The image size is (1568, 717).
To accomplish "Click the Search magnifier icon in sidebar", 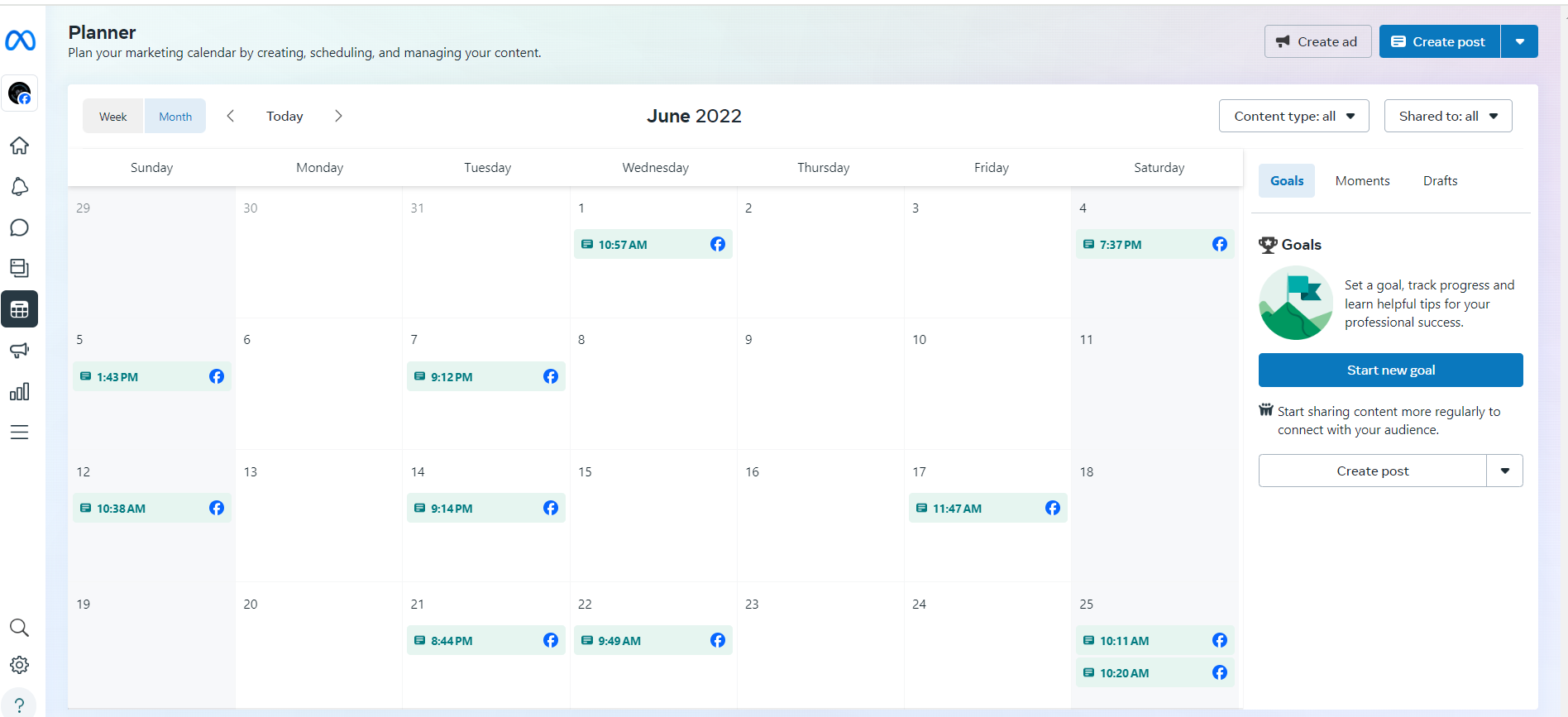I will tap(20, 628).
